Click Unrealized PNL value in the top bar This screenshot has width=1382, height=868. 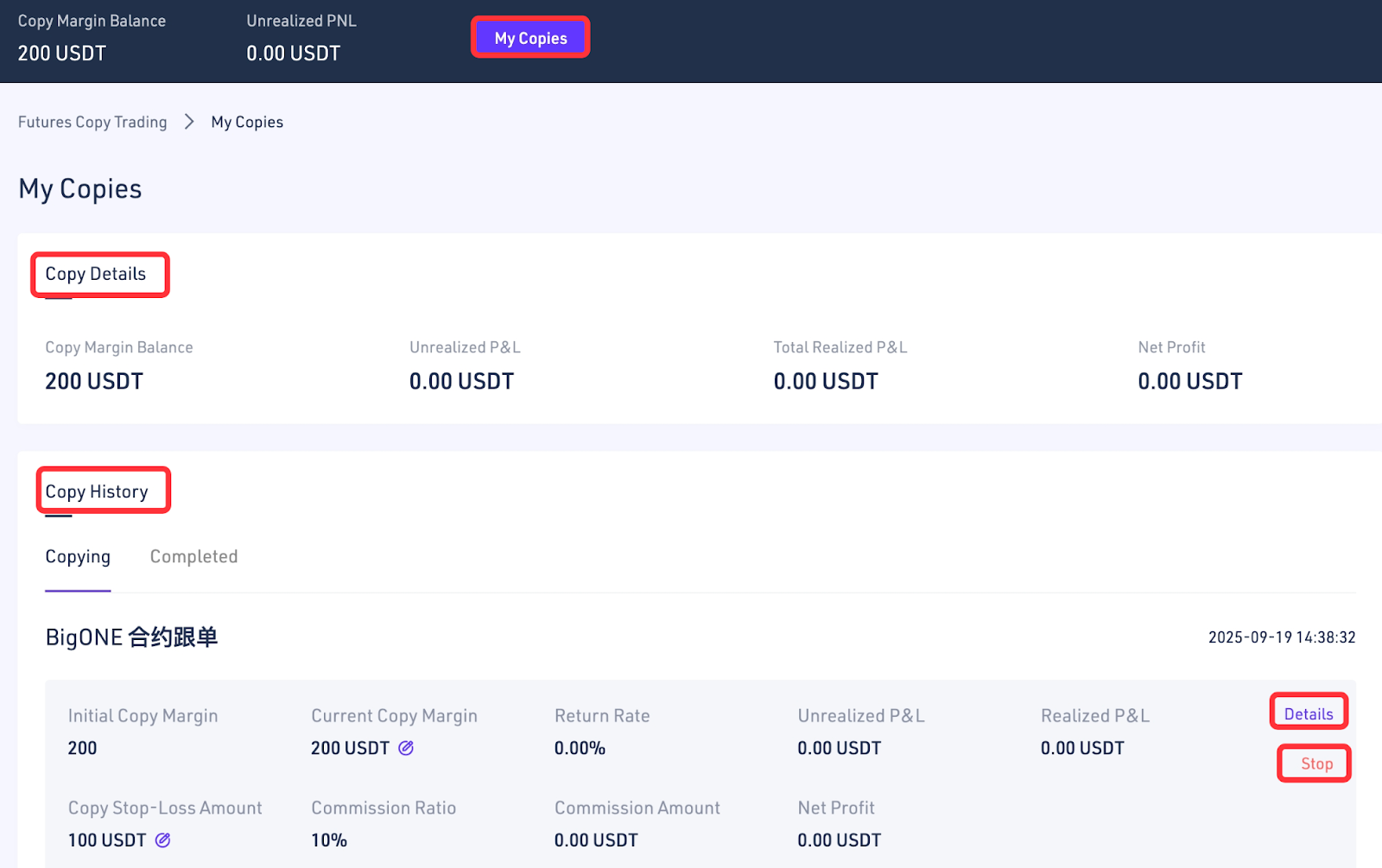pos(293,54)
